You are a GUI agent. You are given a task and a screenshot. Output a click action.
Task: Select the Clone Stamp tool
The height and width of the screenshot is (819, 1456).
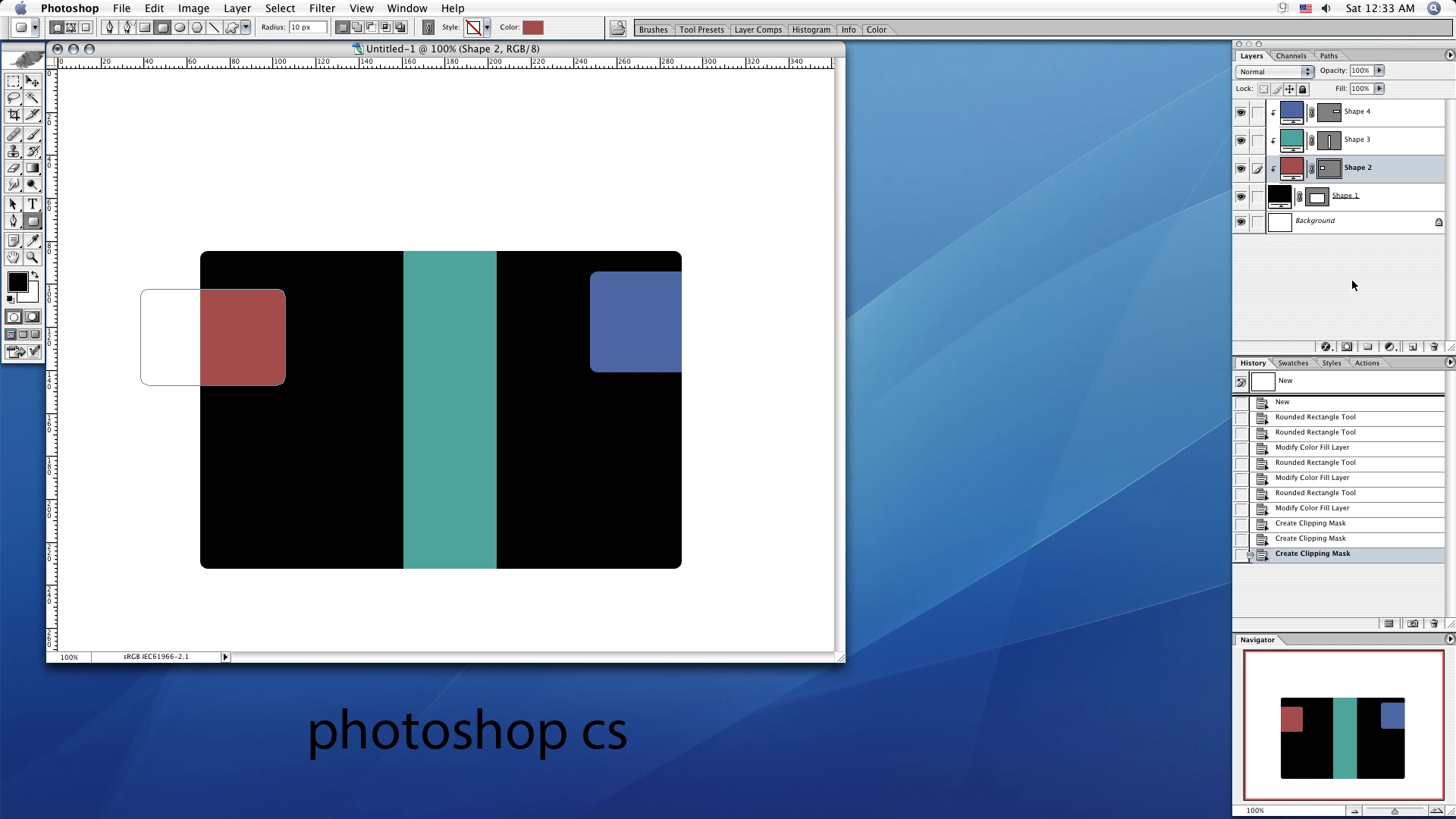(x=14, y=152)
